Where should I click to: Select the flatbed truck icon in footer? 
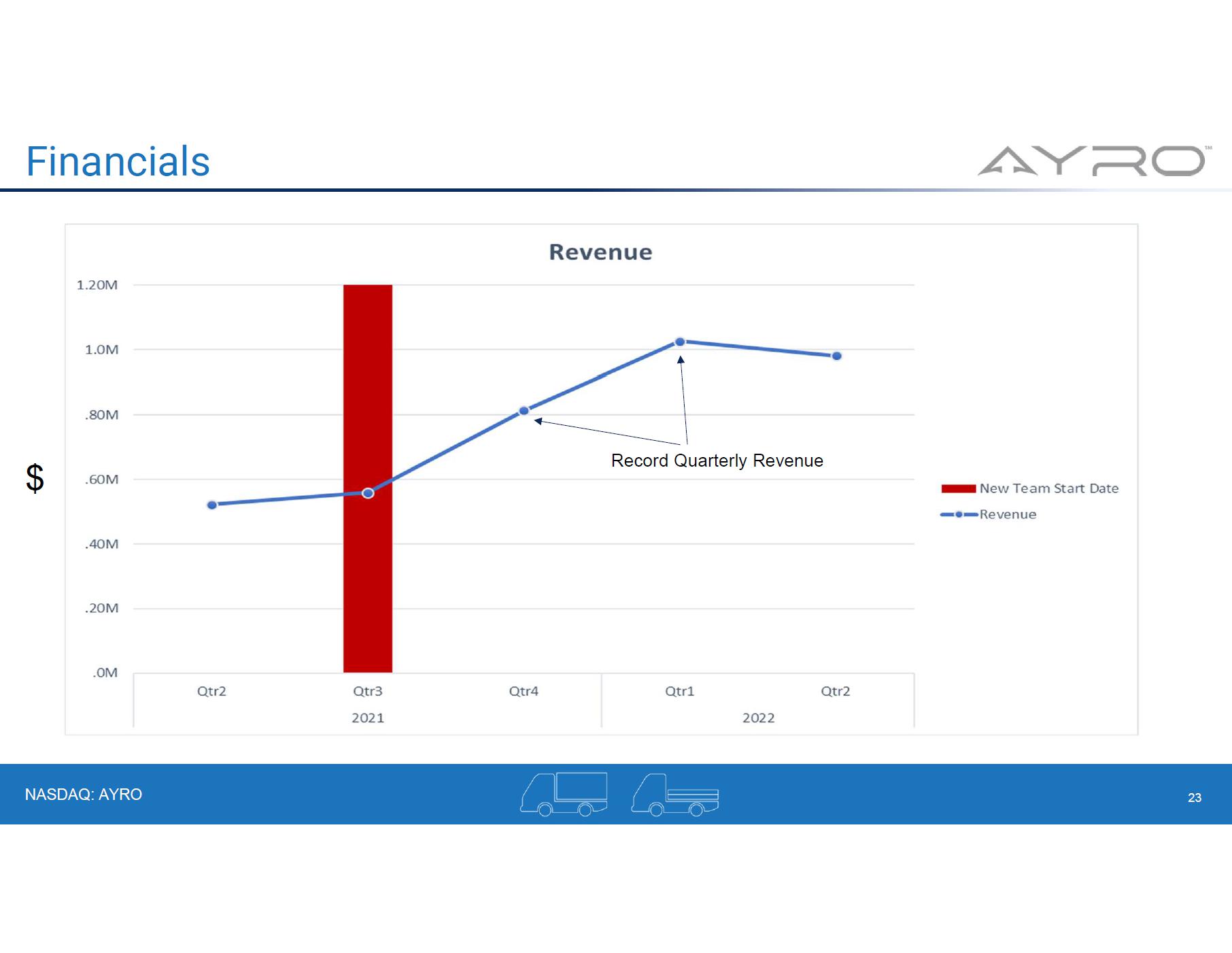click(x=674, y=795)
